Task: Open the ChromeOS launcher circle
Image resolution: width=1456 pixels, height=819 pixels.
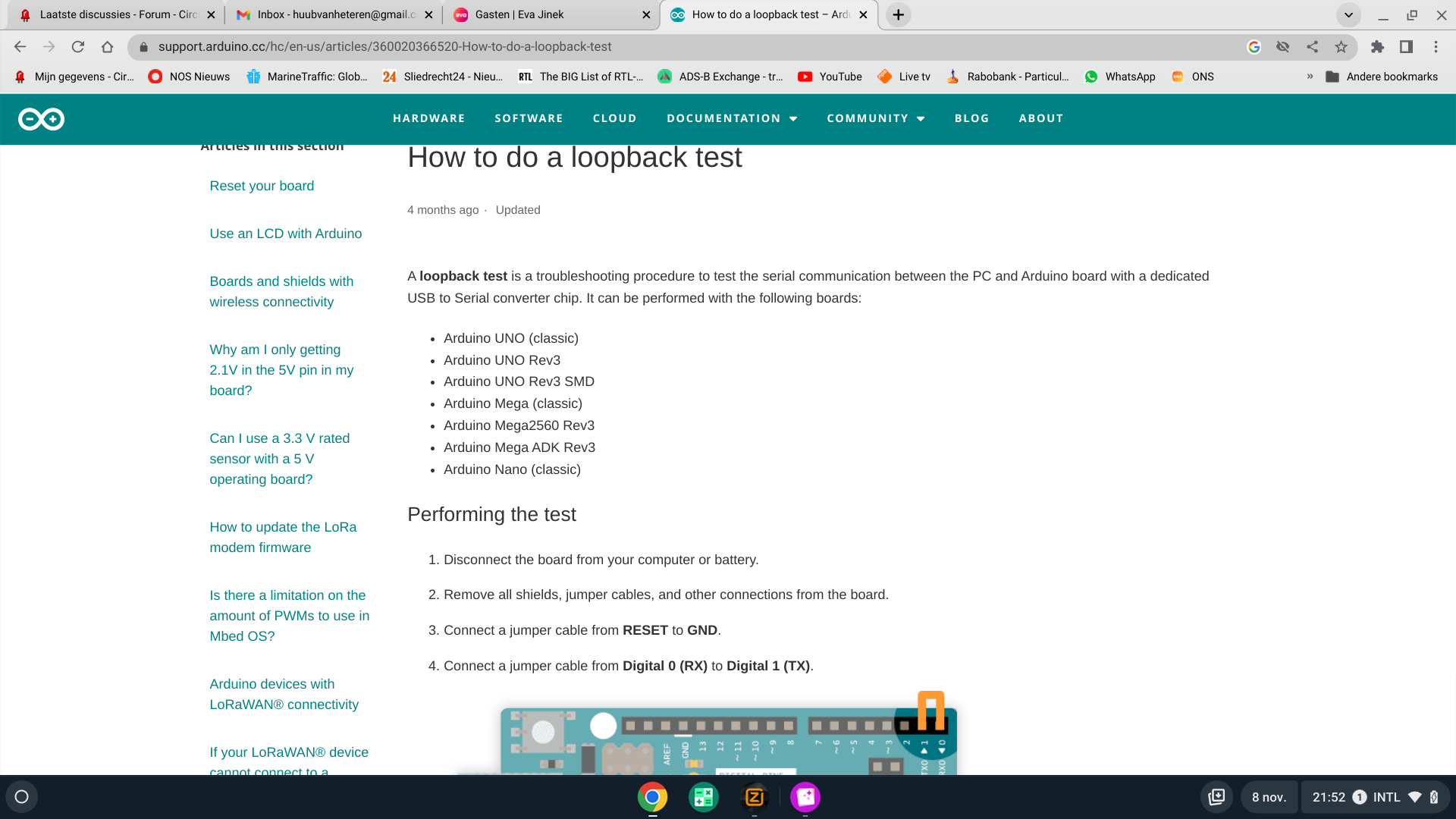Action: coord(22,797)
